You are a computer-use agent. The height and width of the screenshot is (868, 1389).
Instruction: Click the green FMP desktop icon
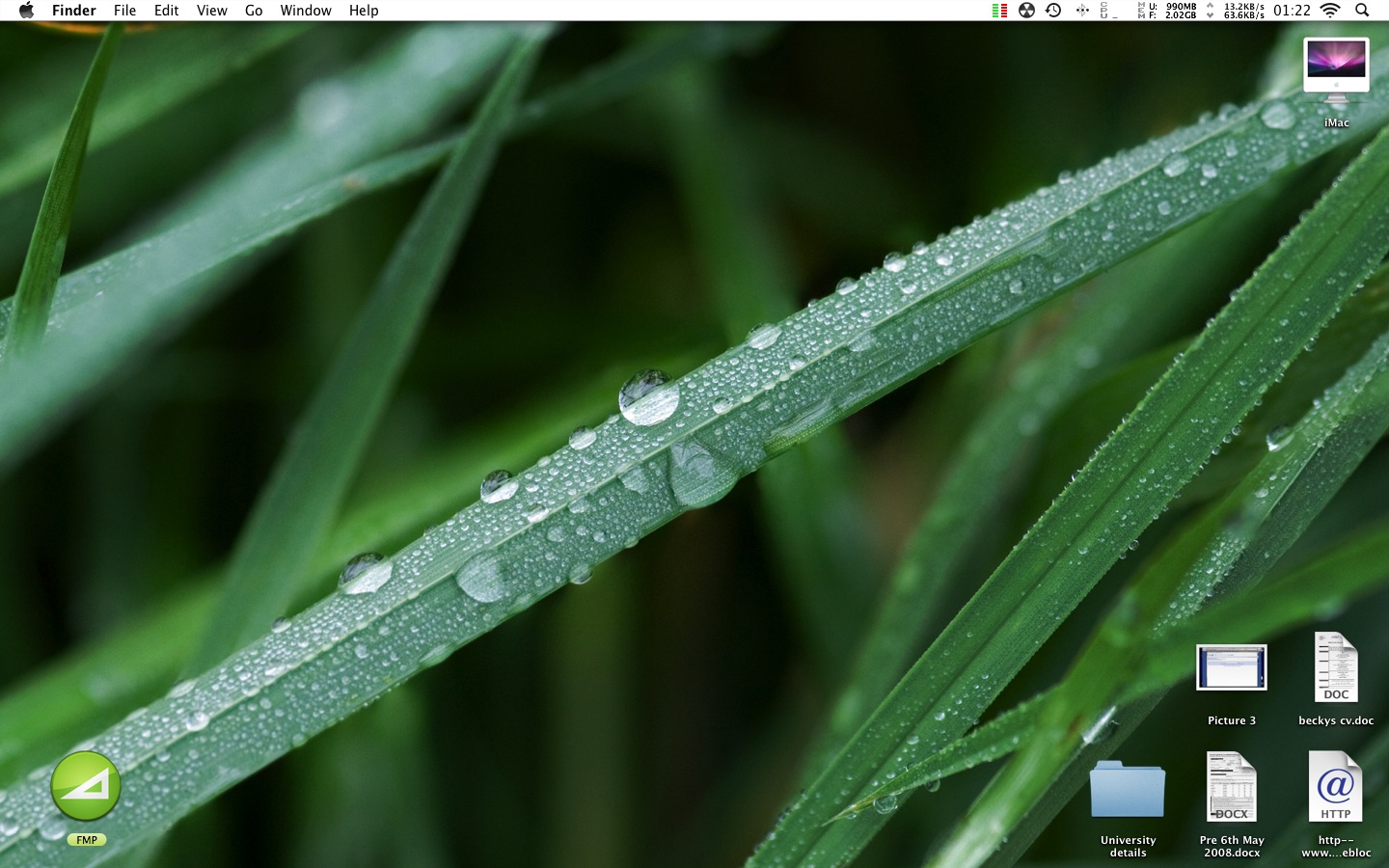pyautogui.click(x=86, y=787)
